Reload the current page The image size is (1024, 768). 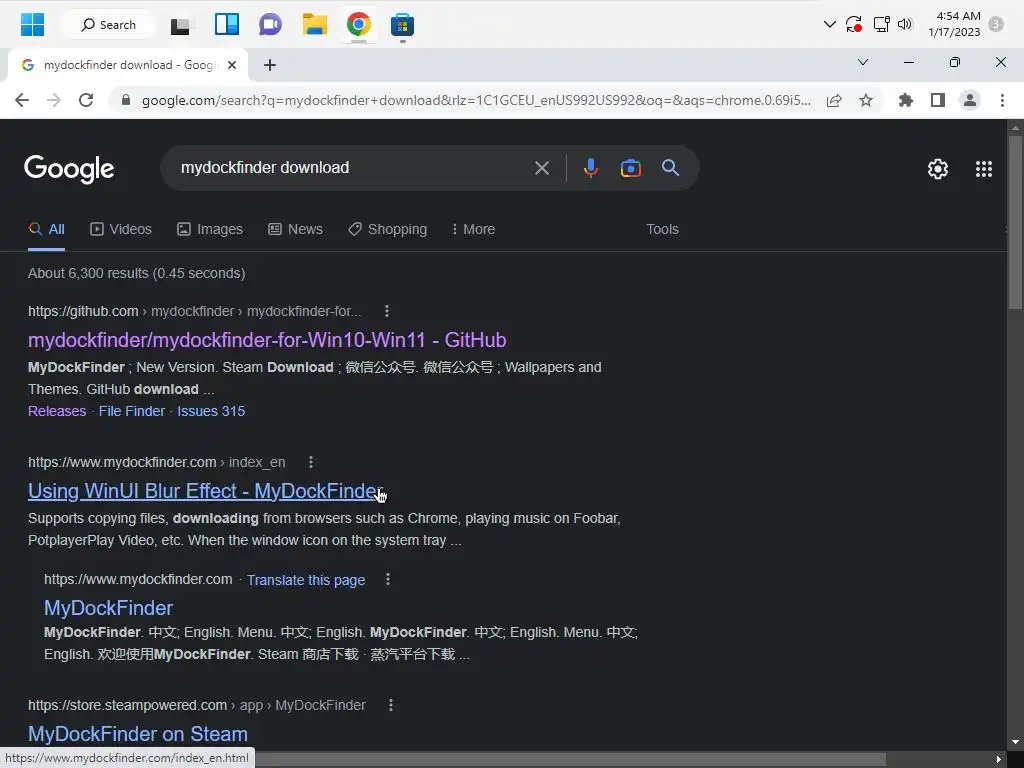(86, 100)
